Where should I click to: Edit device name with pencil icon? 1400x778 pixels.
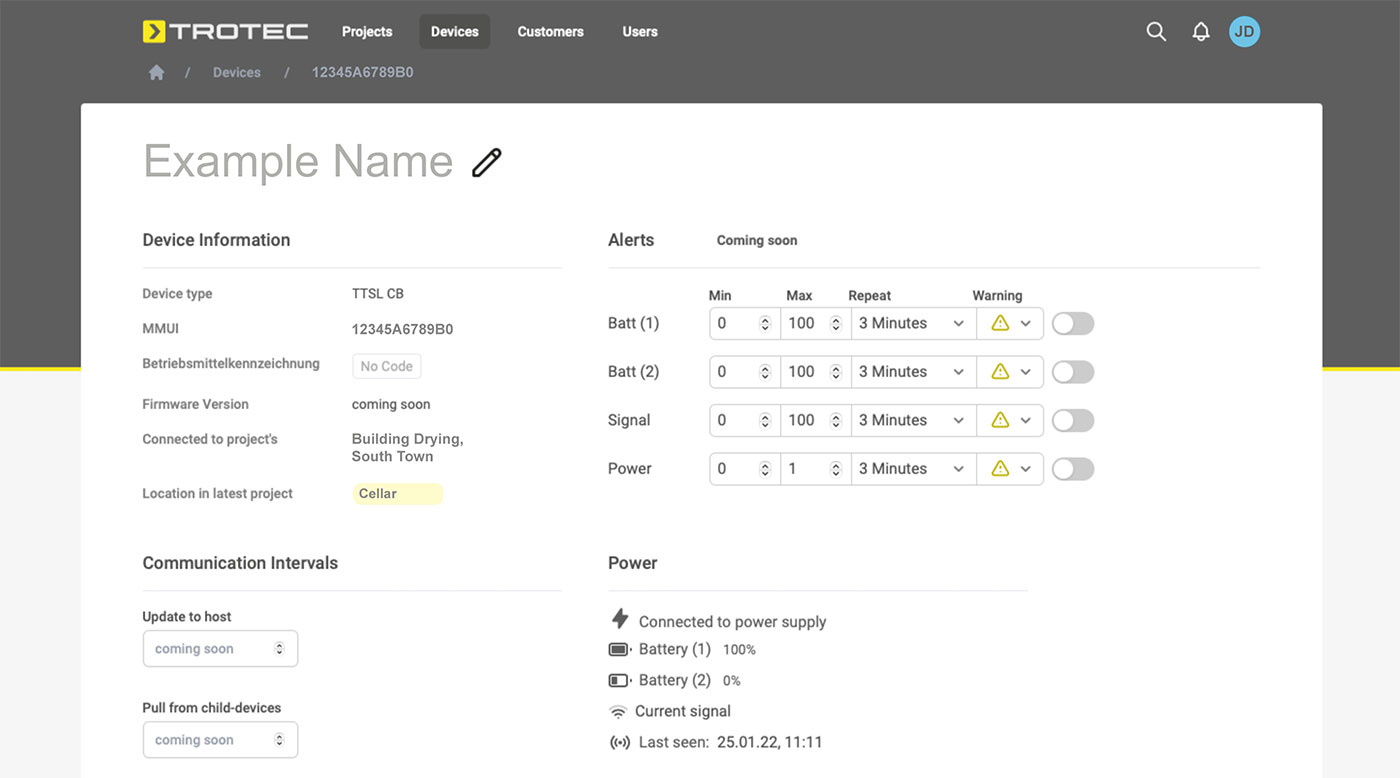point(487,162)
